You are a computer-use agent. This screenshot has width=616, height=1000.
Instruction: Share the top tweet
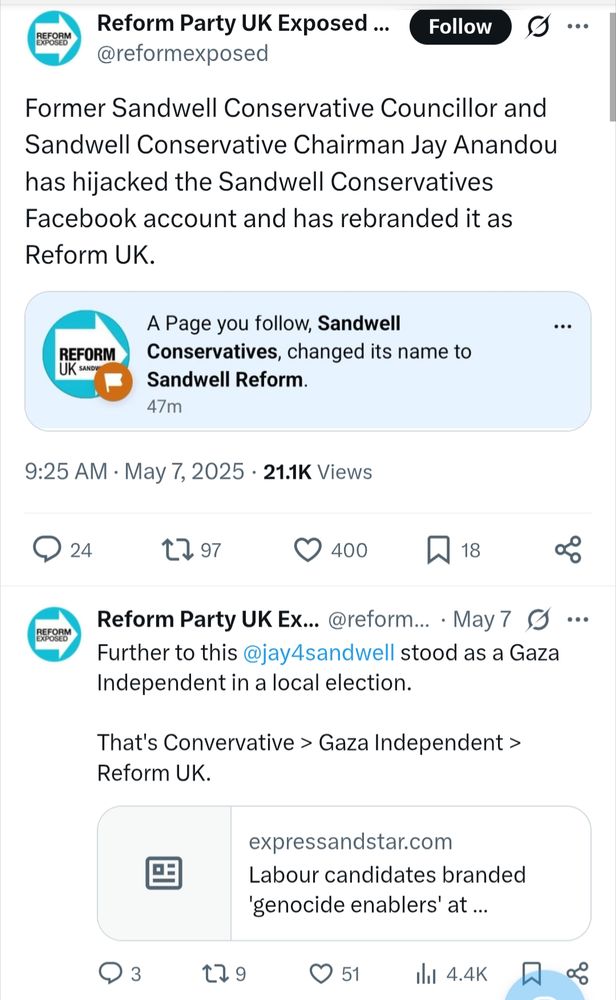point(567,549)
